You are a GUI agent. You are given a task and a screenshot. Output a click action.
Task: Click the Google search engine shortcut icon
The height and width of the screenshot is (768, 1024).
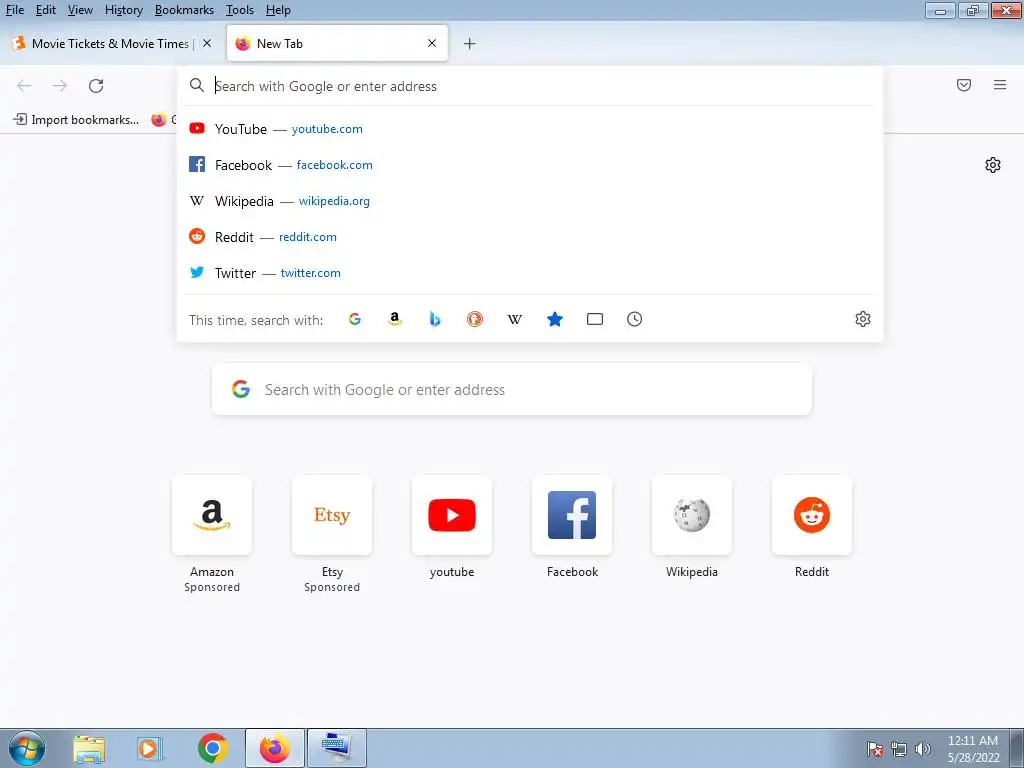click(355, 319)
